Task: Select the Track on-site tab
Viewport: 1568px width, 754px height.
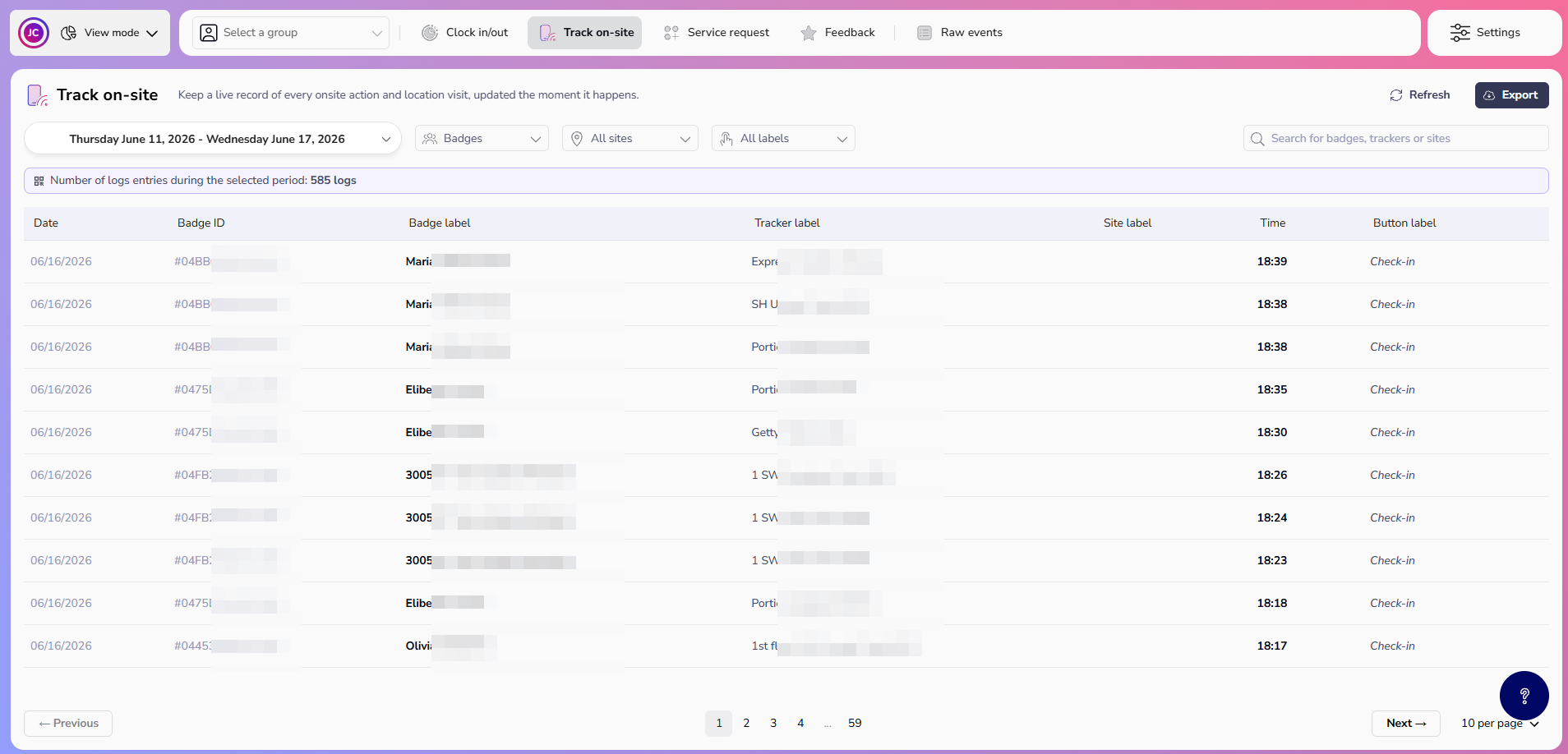Action: coord(585,33)
